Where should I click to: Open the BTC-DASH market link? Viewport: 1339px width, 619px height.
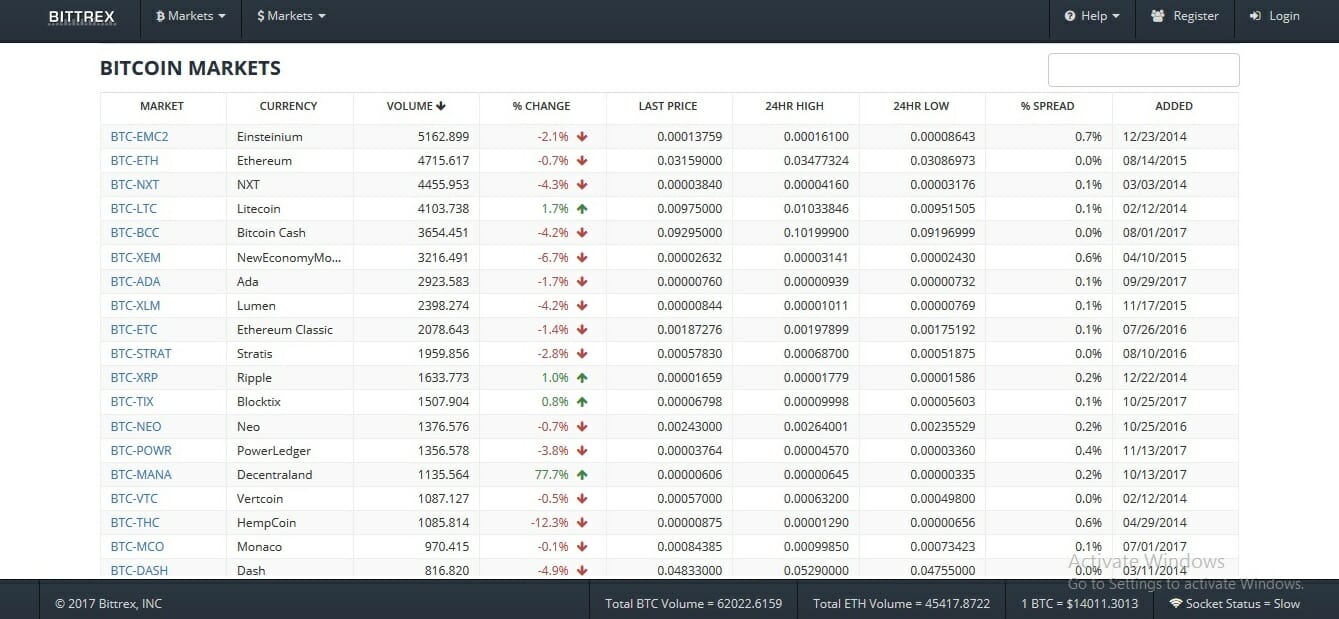139,571
